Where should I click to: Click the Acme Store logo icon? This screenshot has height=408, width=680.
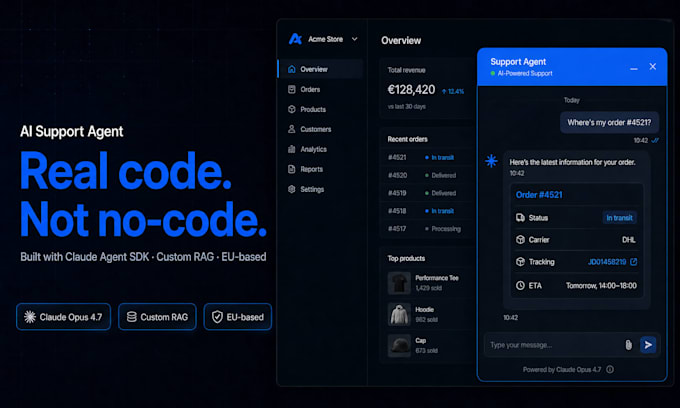[295, 39]
